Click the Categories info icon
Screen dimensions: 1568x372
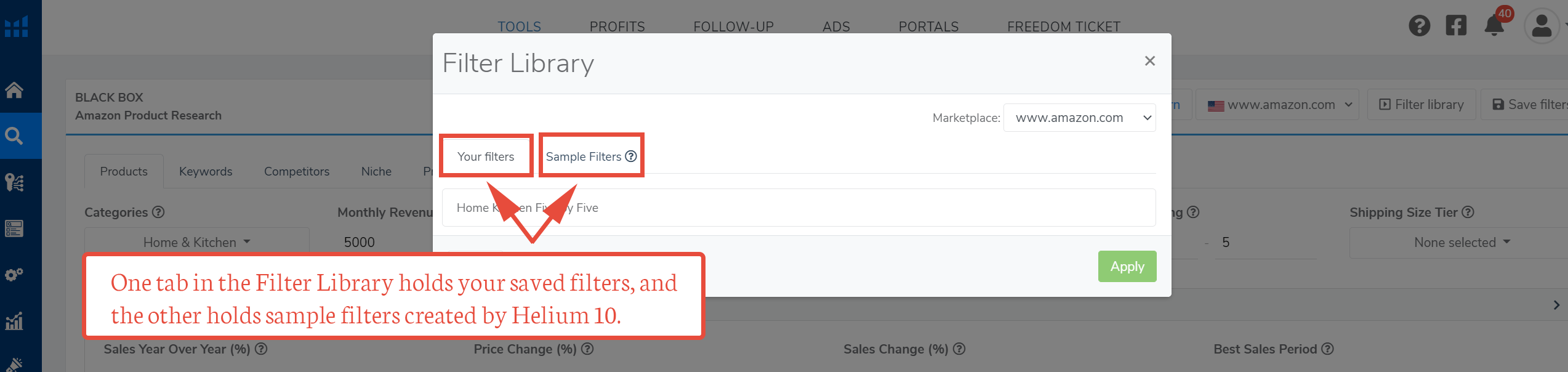158,212
